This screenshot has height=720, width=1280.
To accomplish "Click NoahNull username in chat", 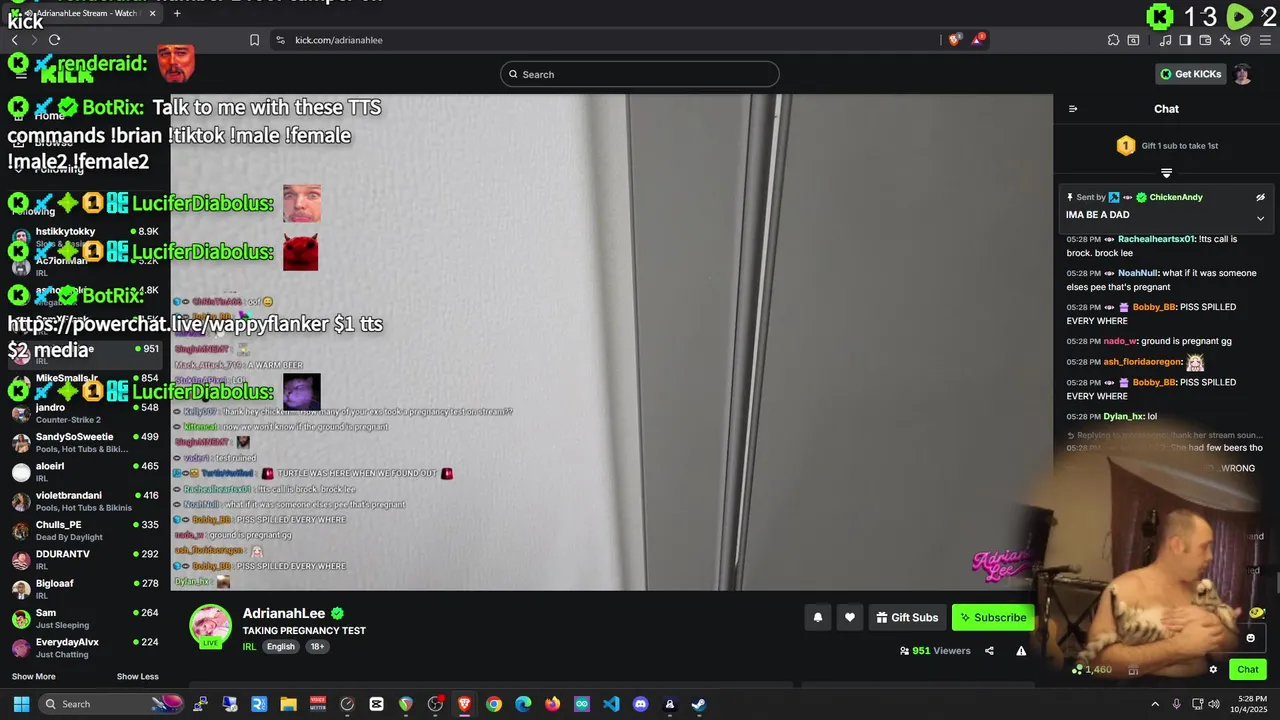I will click(x=1137, y=273).
